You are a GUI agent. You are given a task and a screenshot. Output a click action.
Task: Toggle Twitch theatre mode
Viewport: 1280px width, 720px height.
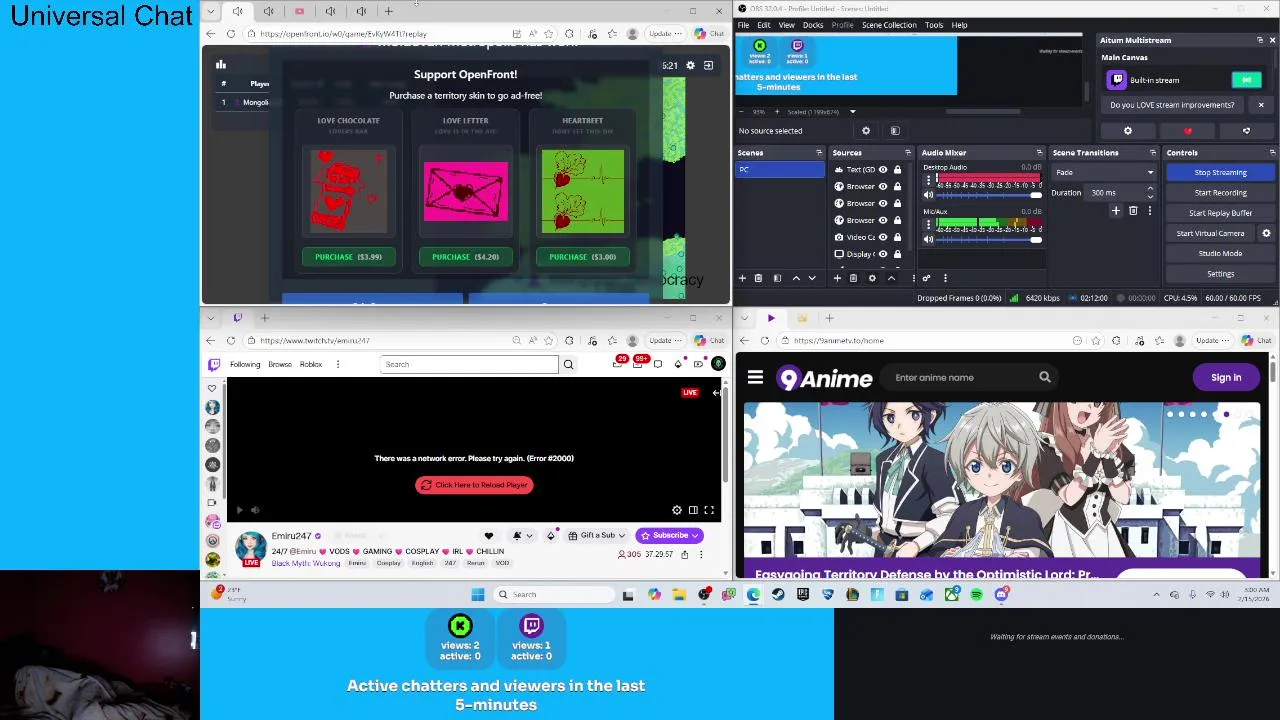coord(693,510)
